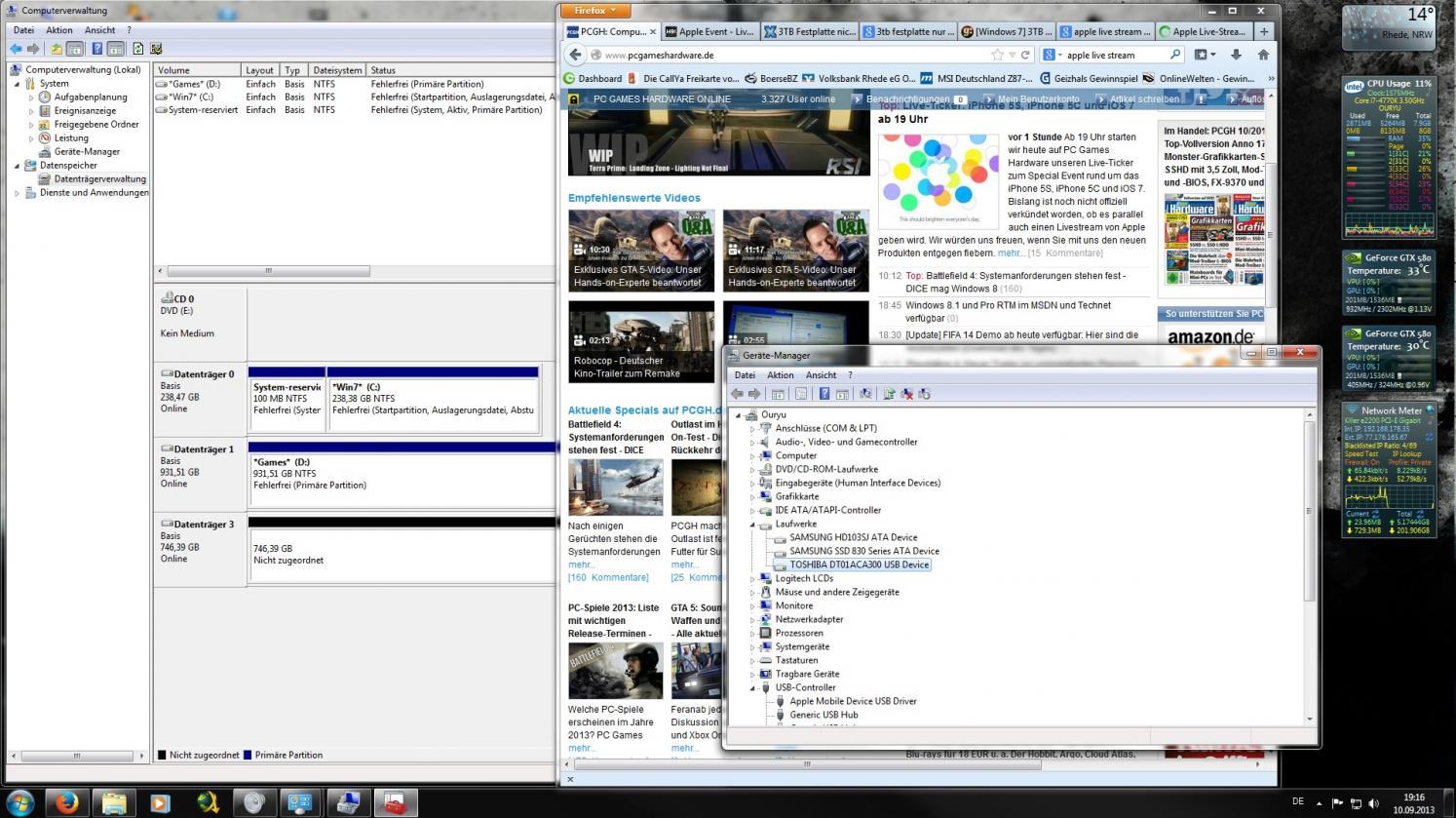Open Ansicht menu in Geräte-Manager

click(821, 375)
